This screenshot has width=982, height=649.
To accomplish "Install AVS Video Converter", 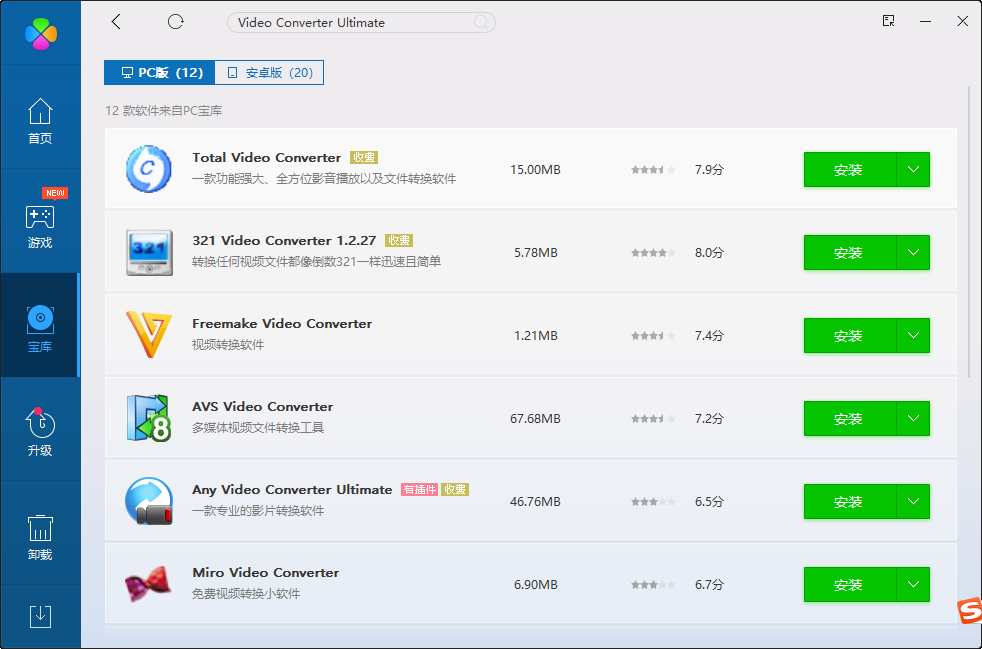I will [849, 418].
